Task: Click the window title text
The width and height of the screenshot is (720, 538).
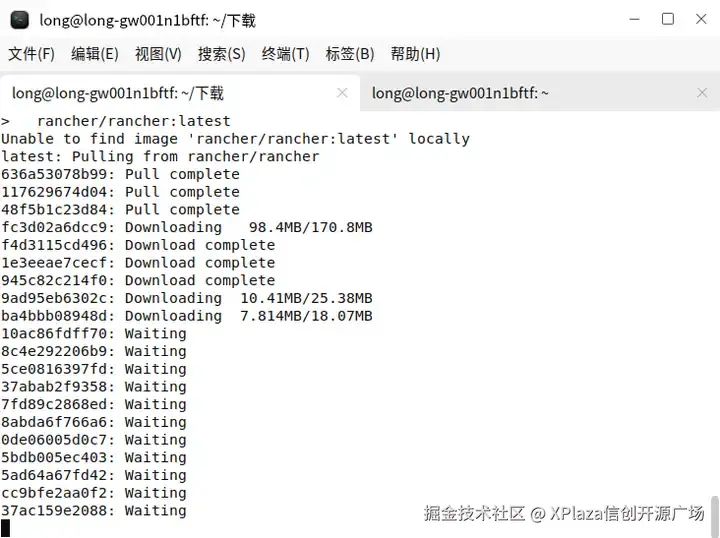Action: click(x=147, y=20)
